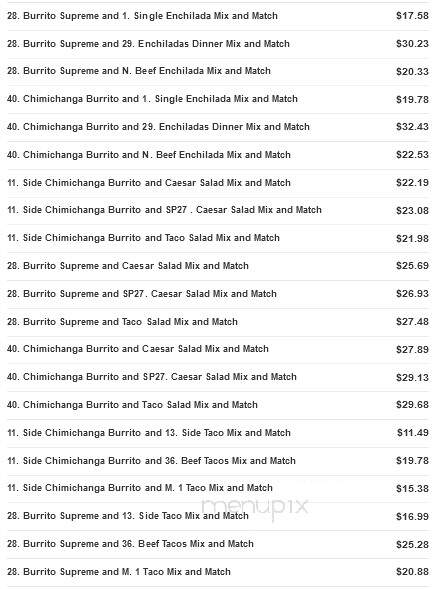The image size is (434, 589).
Task: Choose Burrito Supreme and Beef Enchilada combo
Action: [218, 71]
